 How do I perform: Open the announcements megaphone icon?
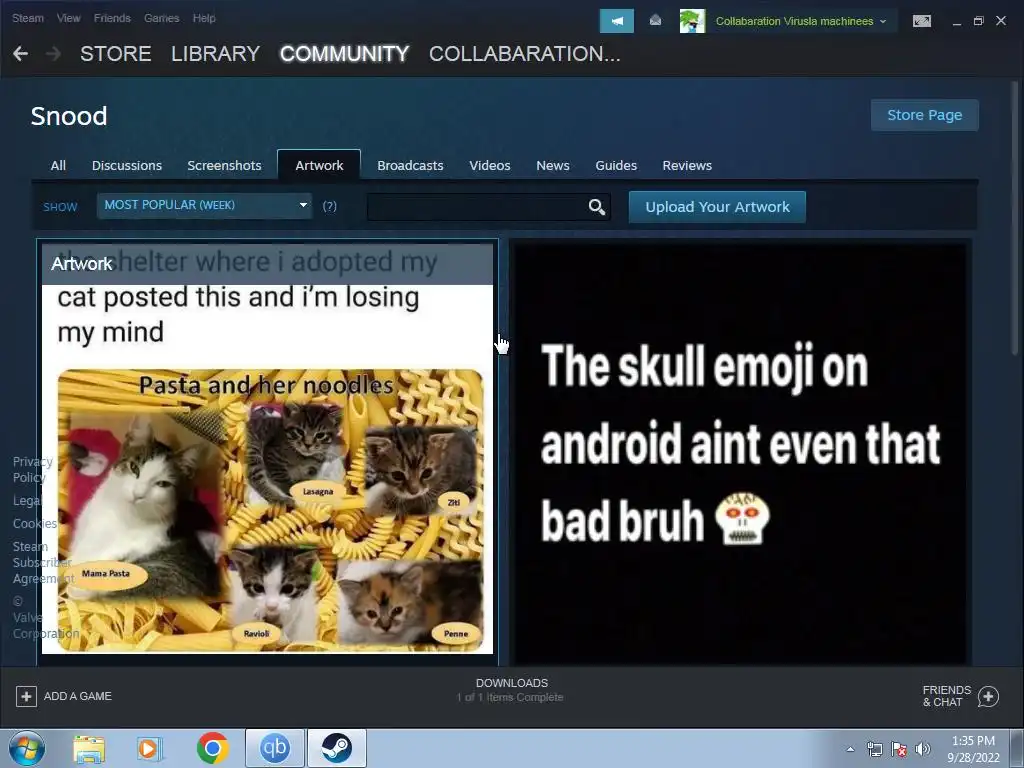click(616, 21)
